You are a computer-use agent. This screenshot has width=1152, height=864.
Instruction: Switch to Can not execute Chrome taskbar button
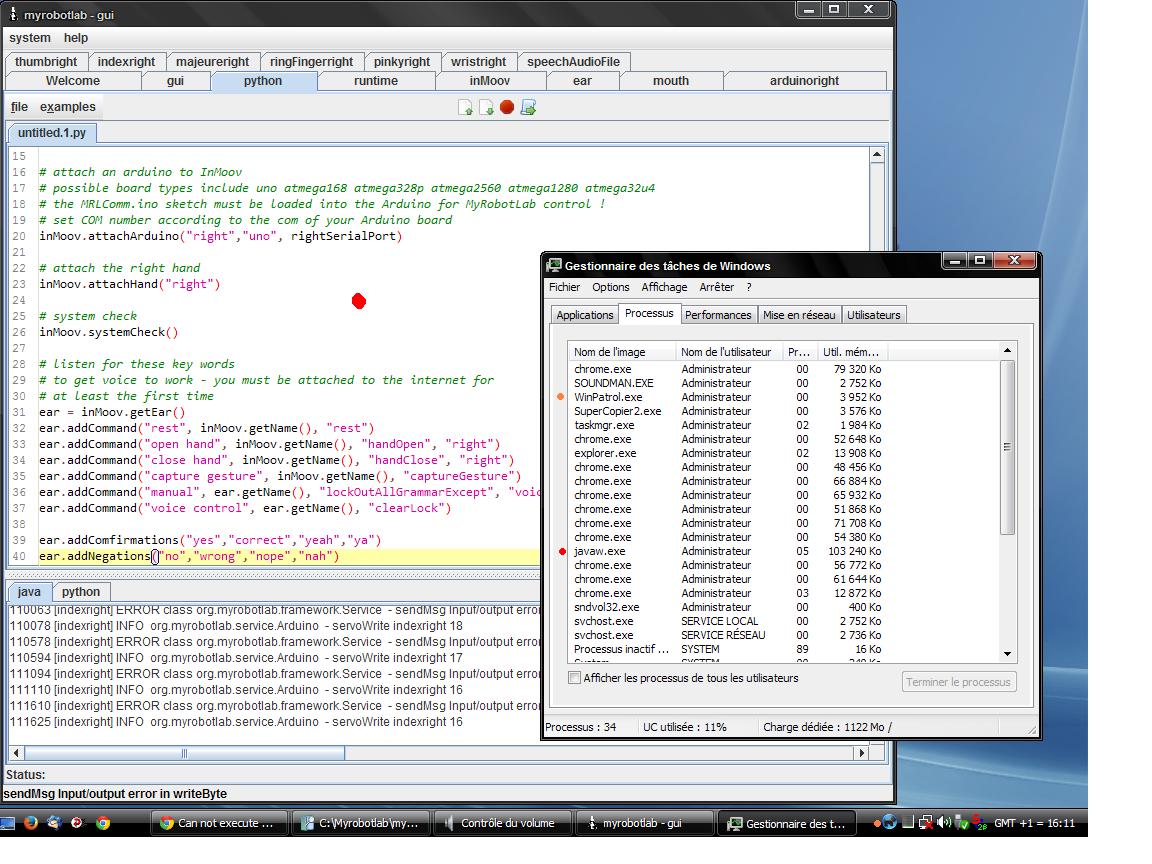[x=219, y=823]
